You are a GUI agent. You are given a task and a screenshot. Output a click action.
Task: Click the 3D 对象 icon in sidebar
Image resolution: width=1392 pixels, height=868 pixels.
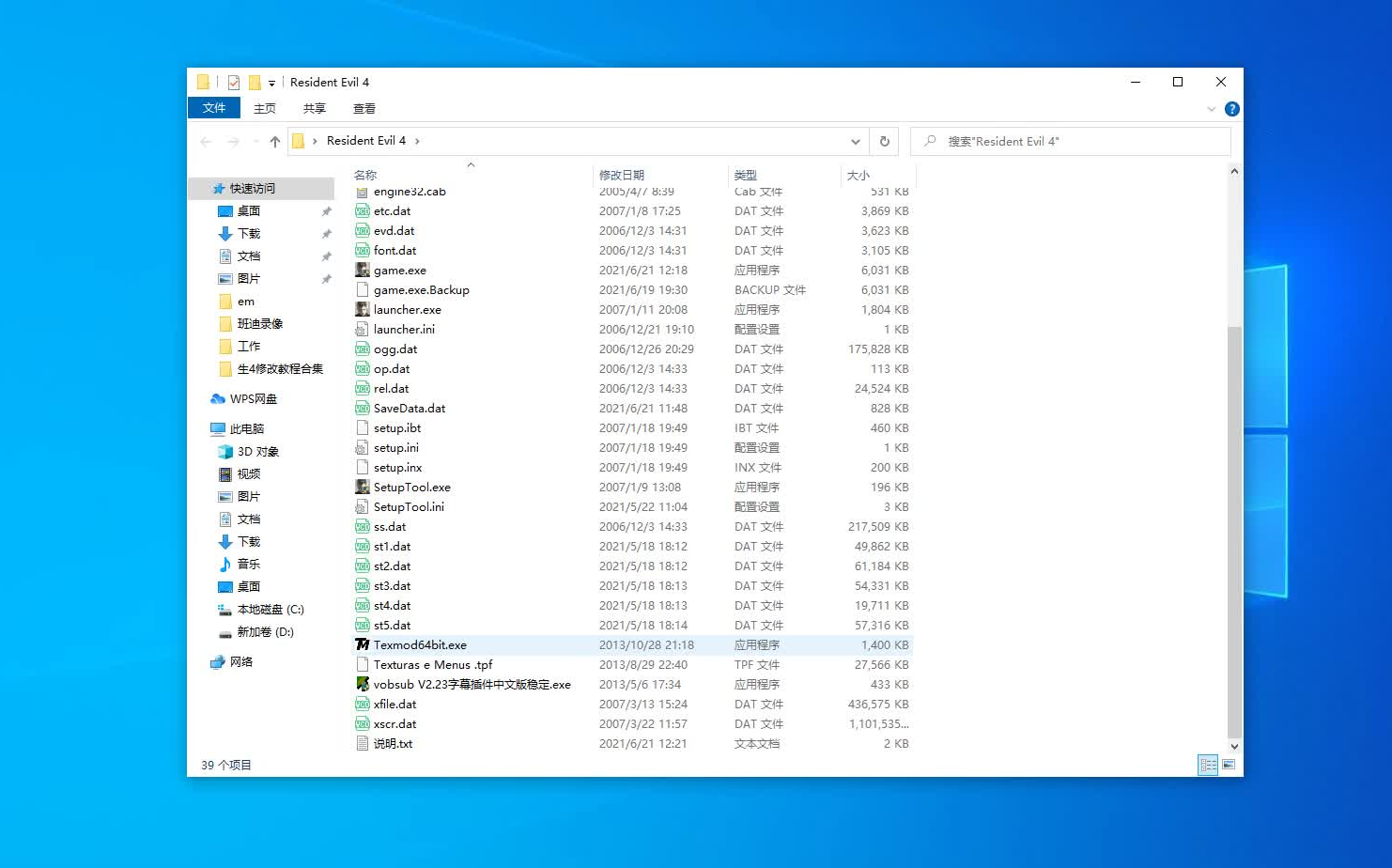coord(225,451)
